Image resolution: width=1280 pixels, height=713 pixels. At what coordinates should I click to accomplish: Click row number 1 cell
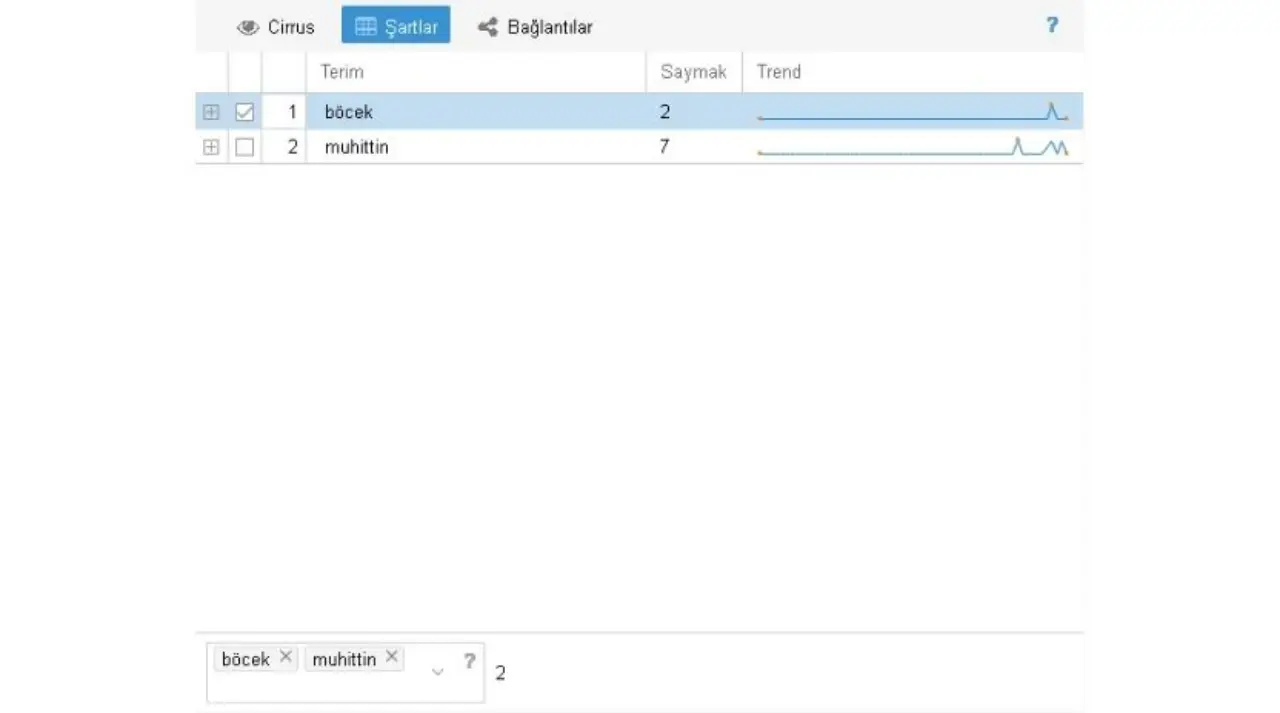(x=284, y=112)
